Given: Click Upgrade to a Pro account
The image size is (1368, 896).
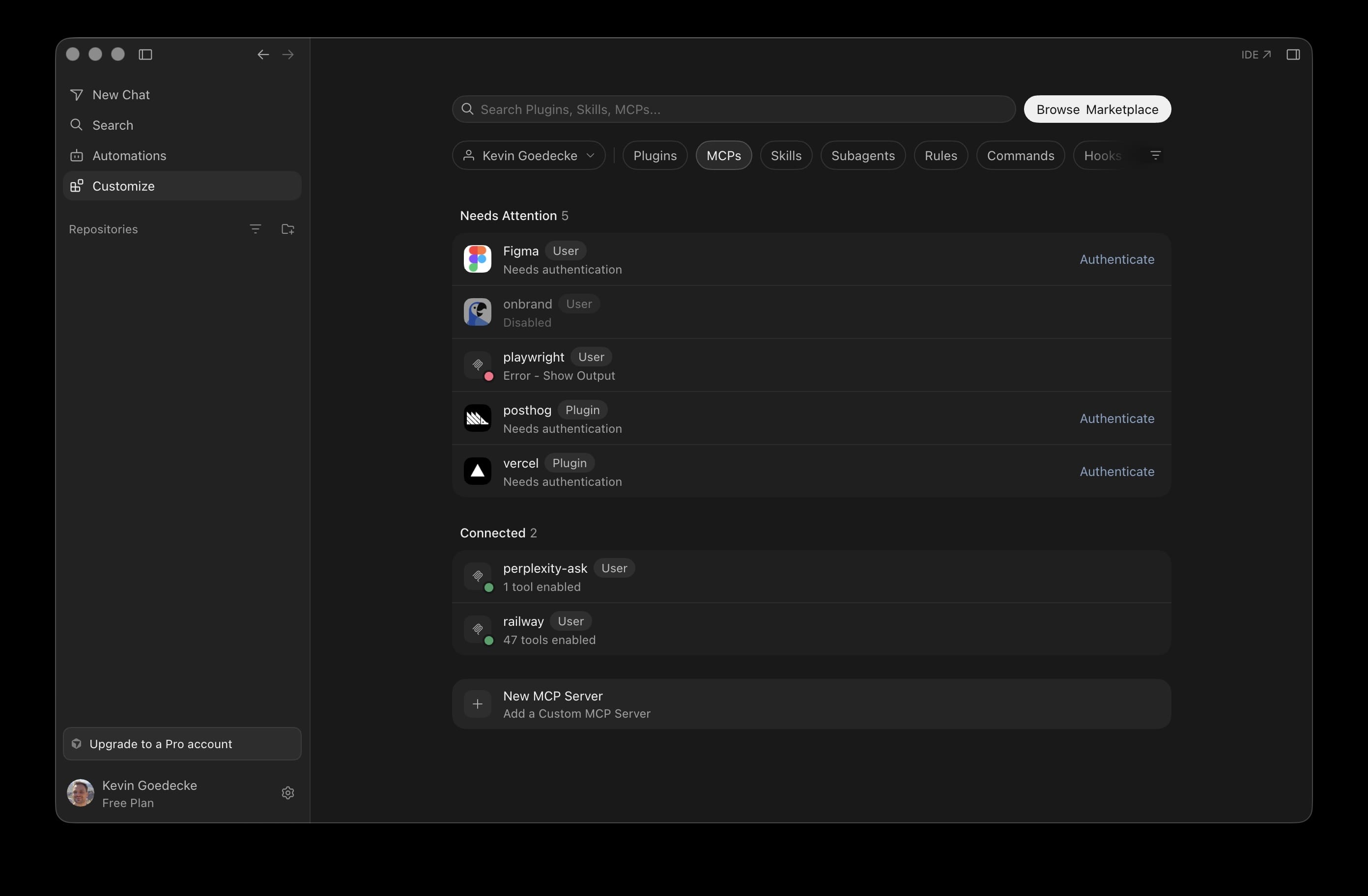Looking at the screenshot, I should point(182,744).
